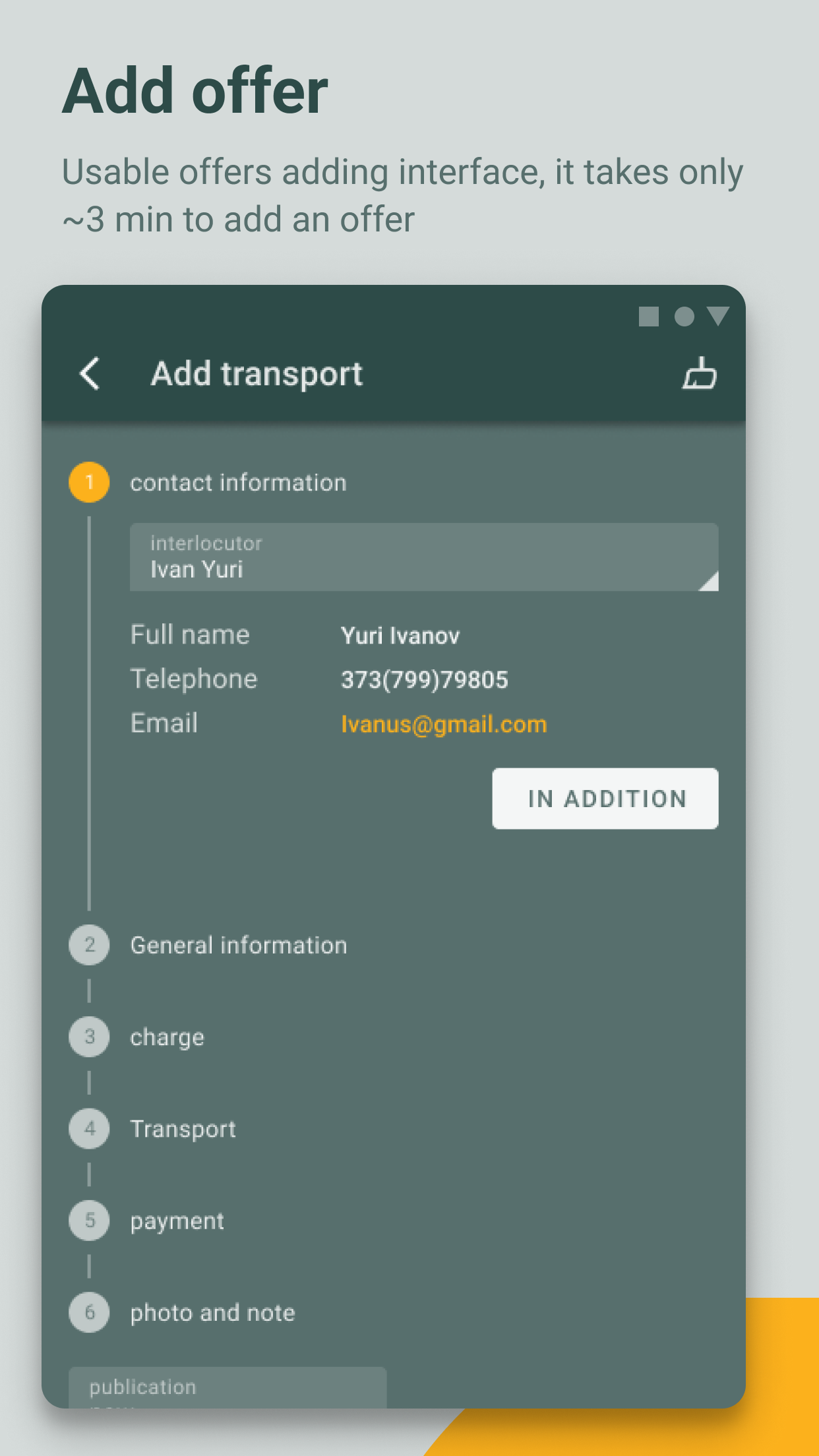Image resolution: width=819 pixels, height=1456 pixels.
Task: Tap step 1 orange circle icon
Action: (x=89, y=482)
